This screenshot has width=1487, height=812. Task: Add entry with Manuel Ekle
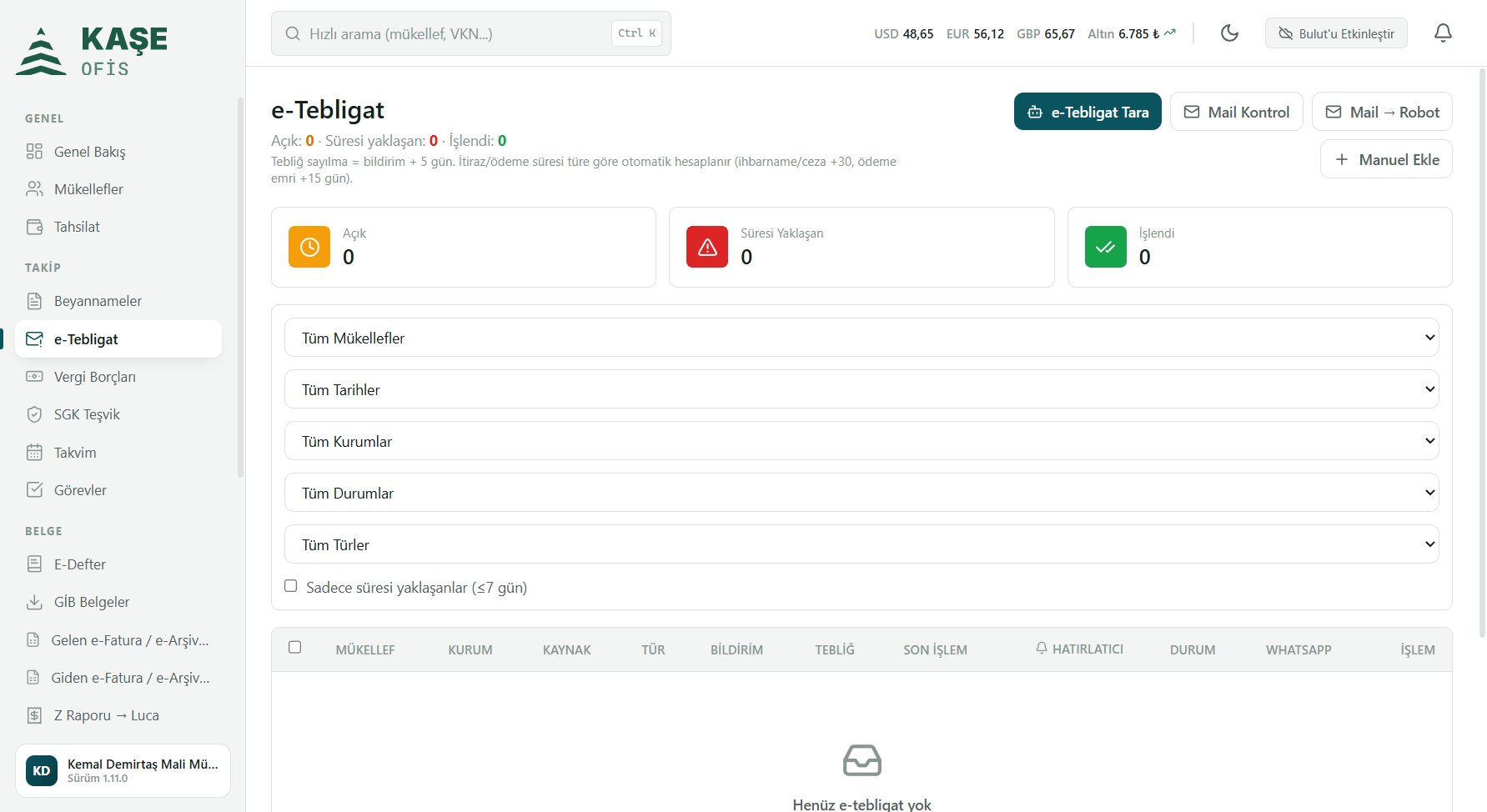pos(1386,159)
